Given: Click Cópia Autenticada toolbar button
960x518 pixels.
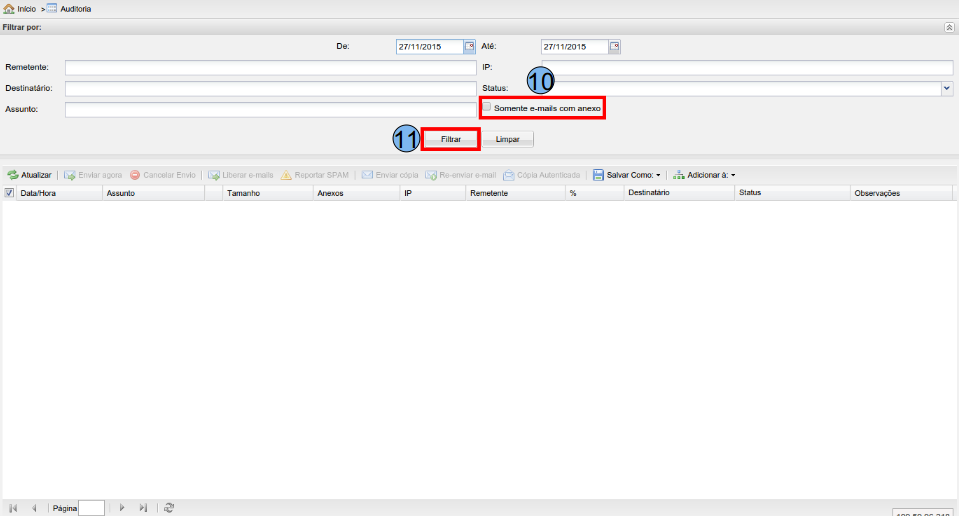Looking at the screenshot, I should click(x=542, y=175).
